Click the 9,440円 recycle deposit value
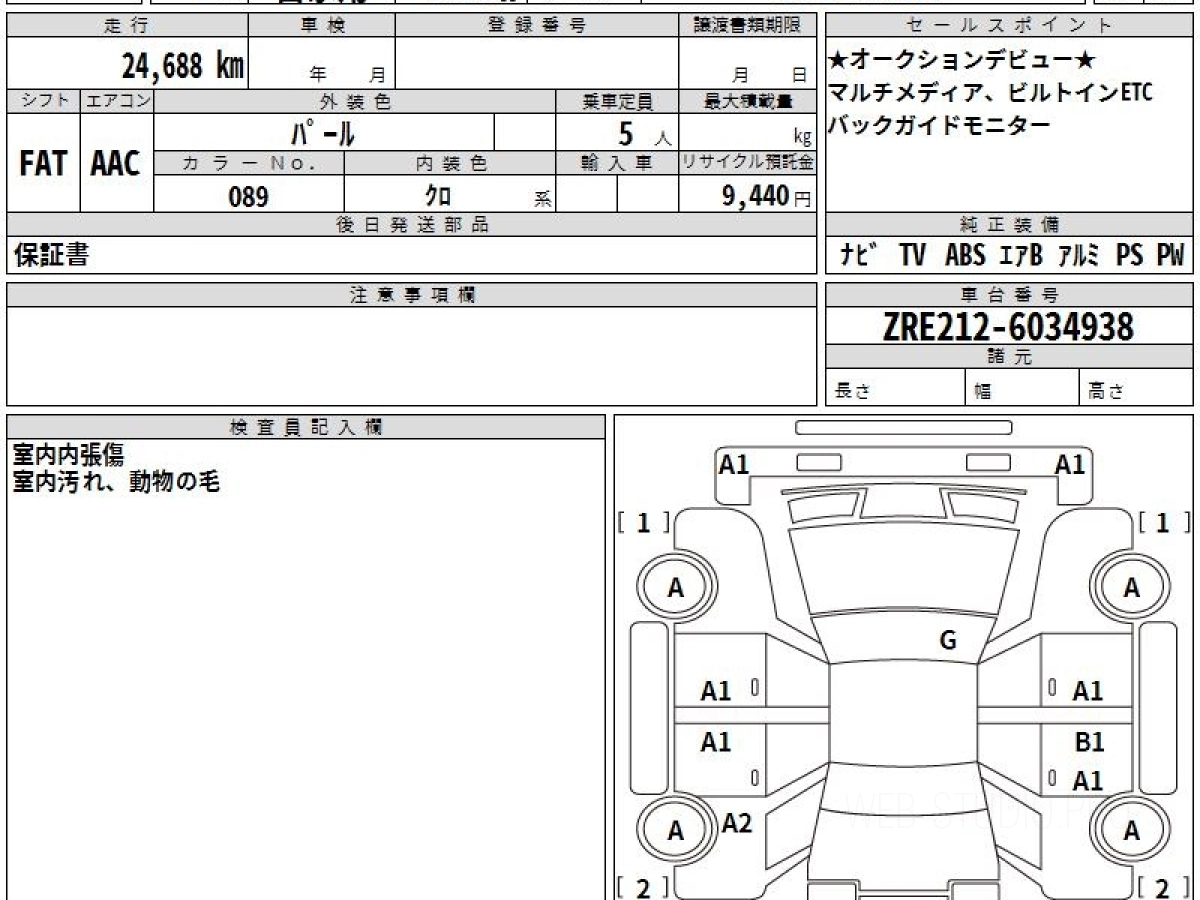The image size is (1200, 900). pyautogui.click(x=767, y=196)
